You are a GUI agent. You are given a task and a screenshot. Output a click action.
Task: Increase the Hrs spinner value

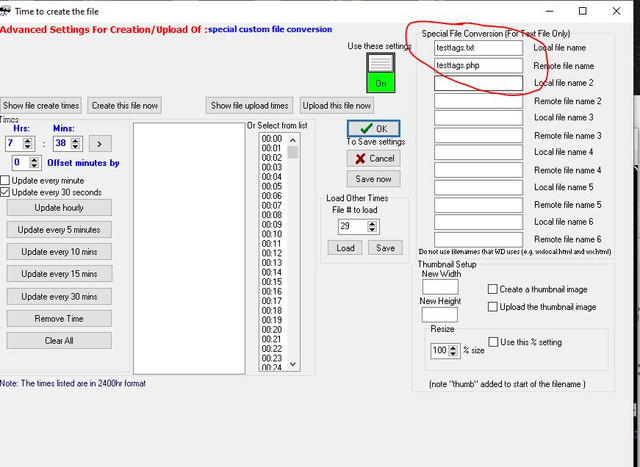(x=28, y=140)
